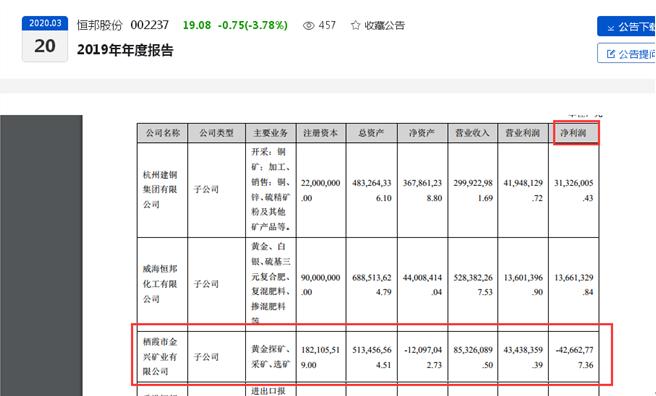Click net profit 13,661,329.84

(574, 285)
